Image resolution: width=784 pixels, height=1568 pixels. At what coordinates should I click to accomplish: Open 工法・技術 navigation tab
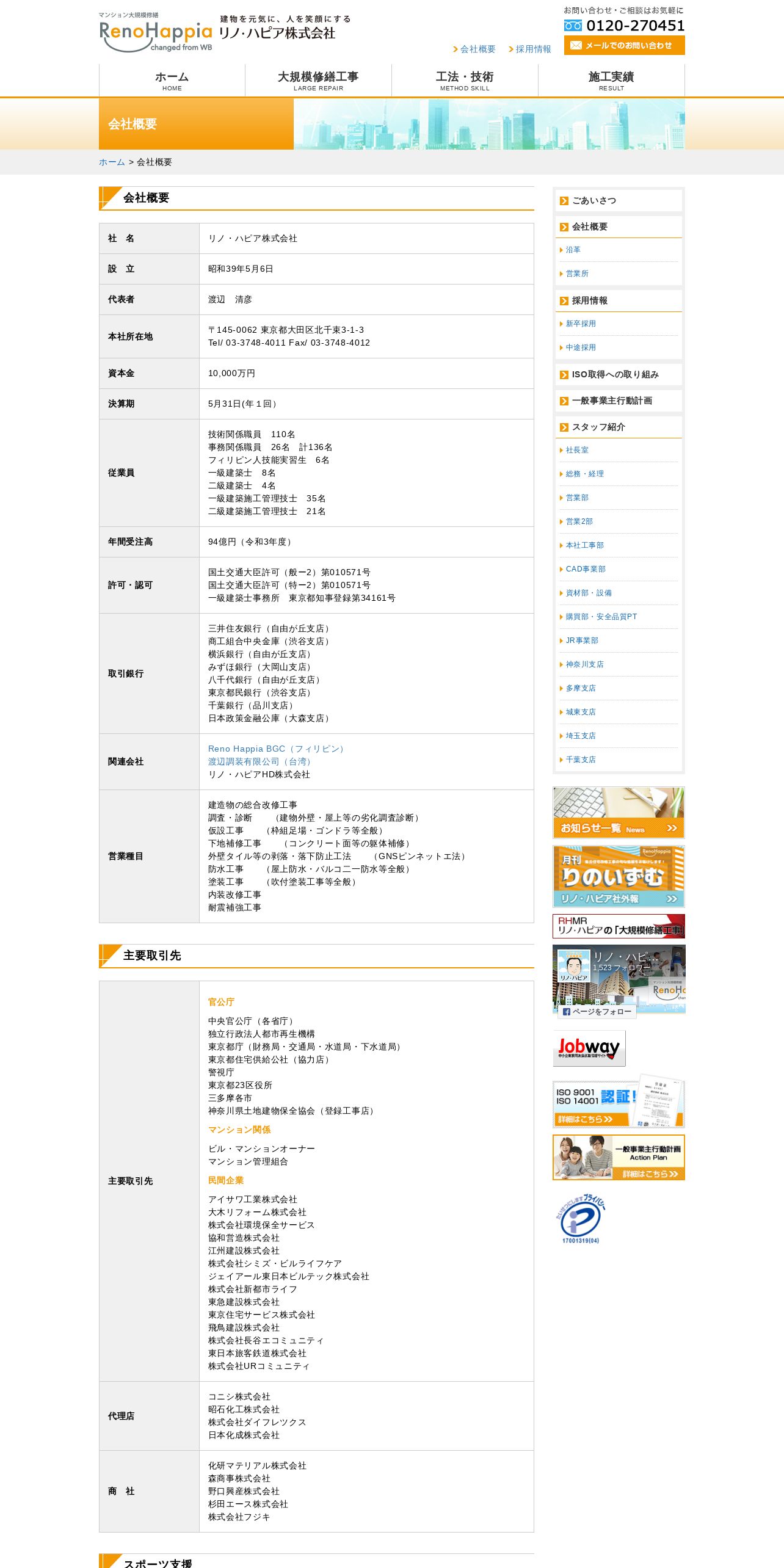click(x=465, y=80)
